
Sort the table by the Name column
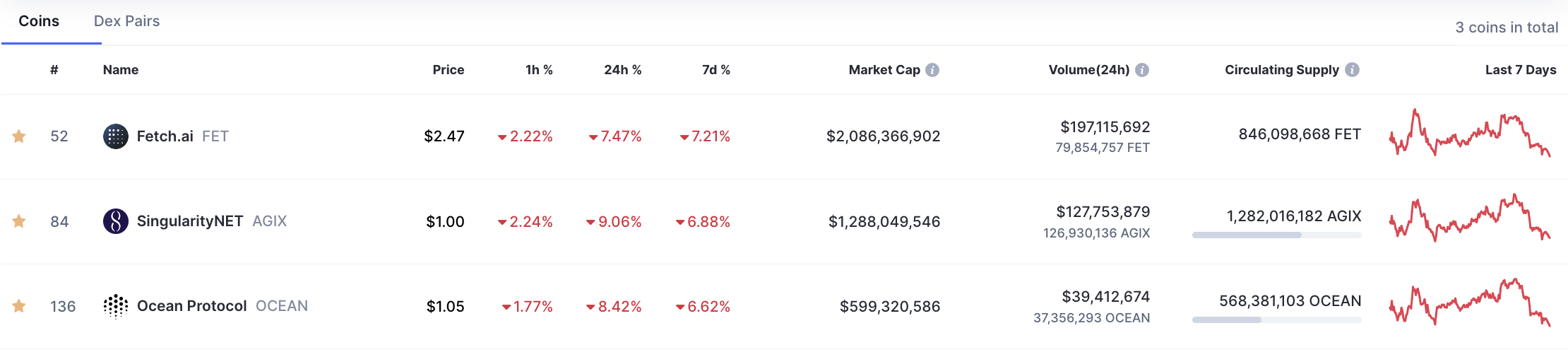121,70
